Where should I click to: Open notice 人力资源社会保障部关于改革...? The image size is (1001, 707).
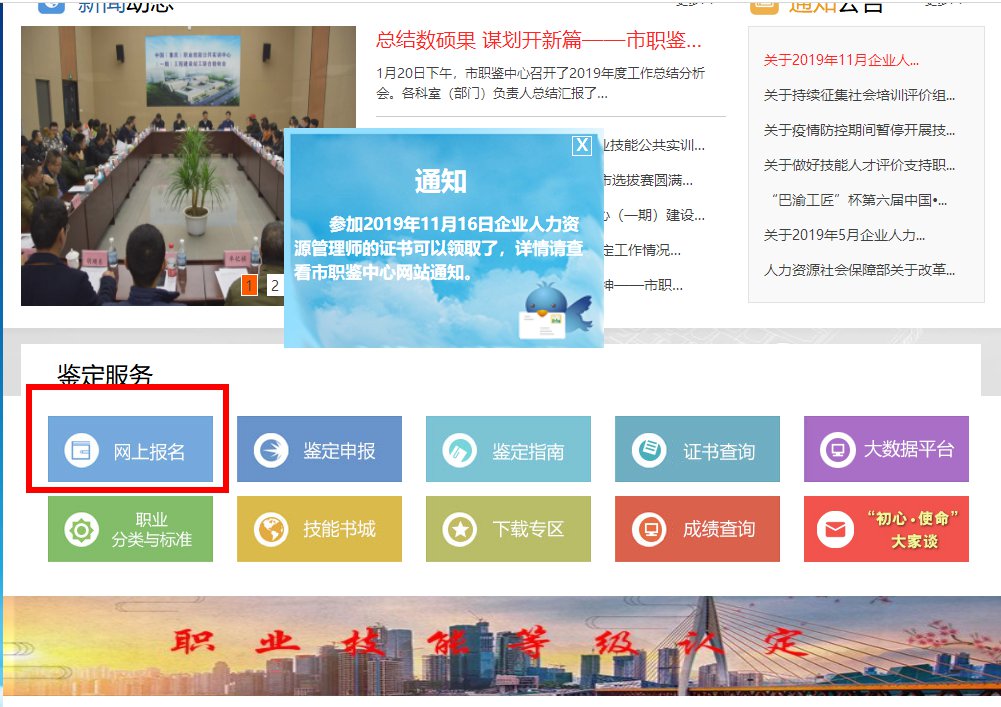click(859, 270)
